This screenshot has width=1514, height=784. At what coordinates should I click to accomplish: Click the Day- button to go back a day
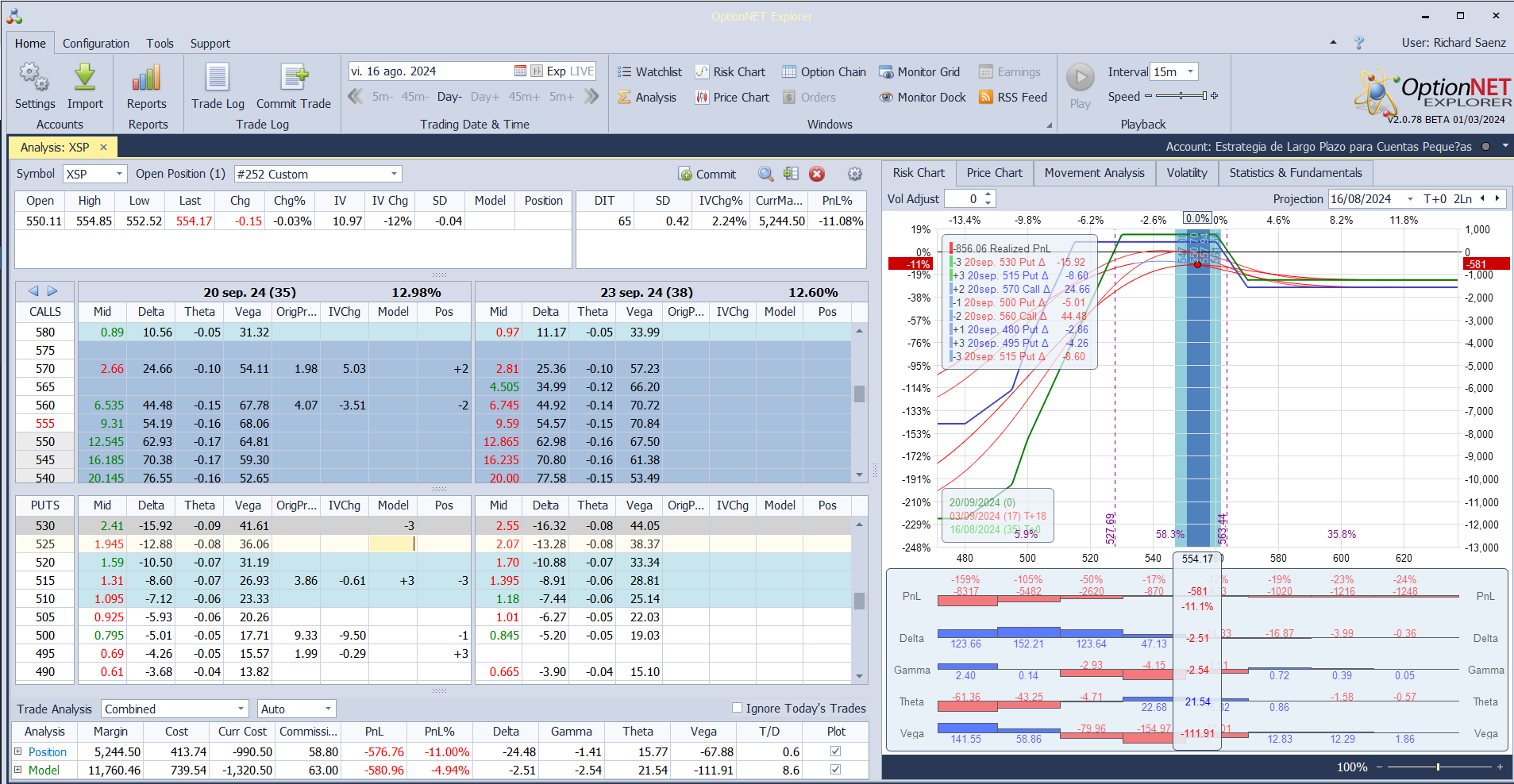(449, 97)
